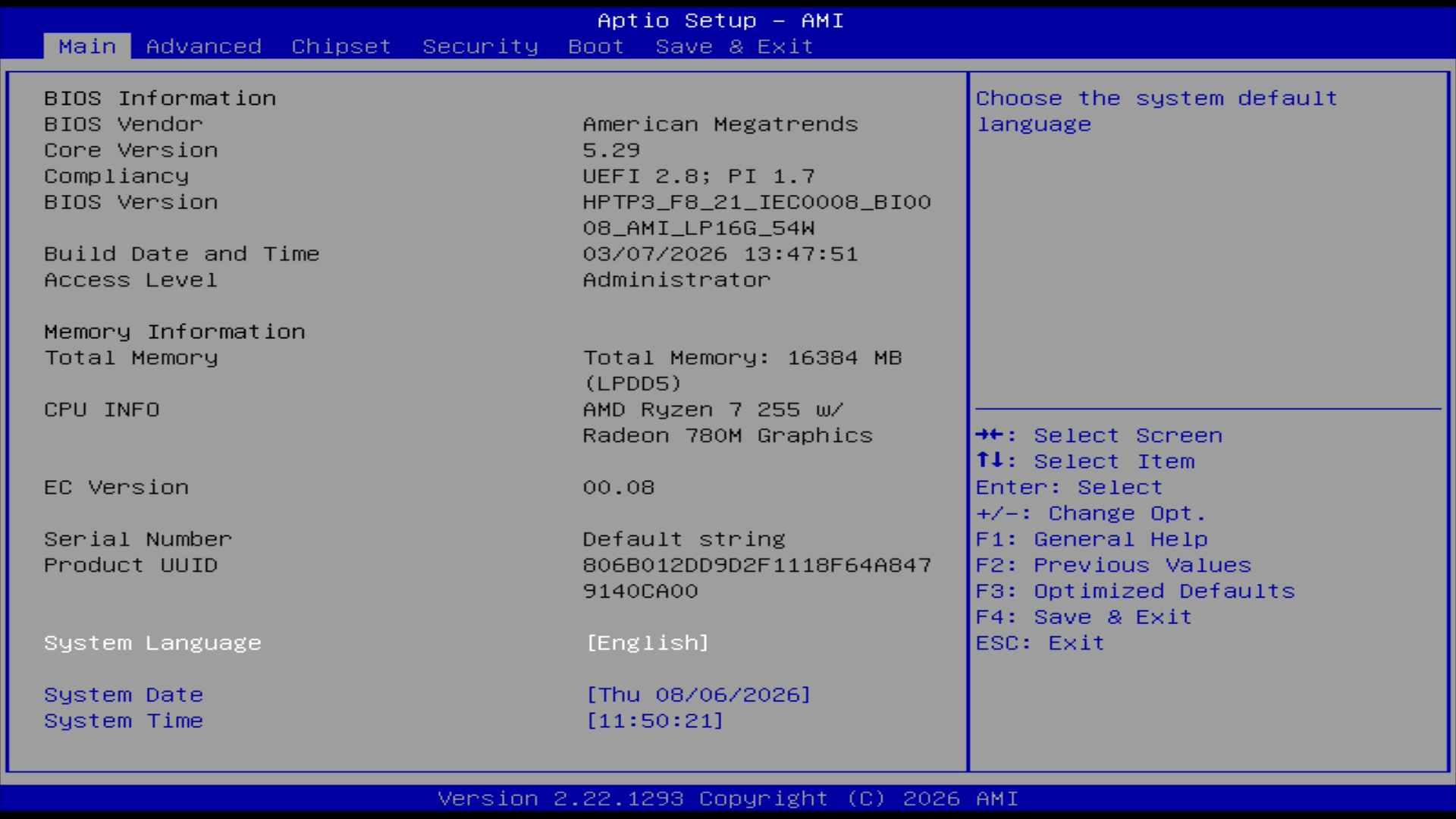
Task: Click the F3: Optimized Defaults hint
Action: pos(1135,591)
